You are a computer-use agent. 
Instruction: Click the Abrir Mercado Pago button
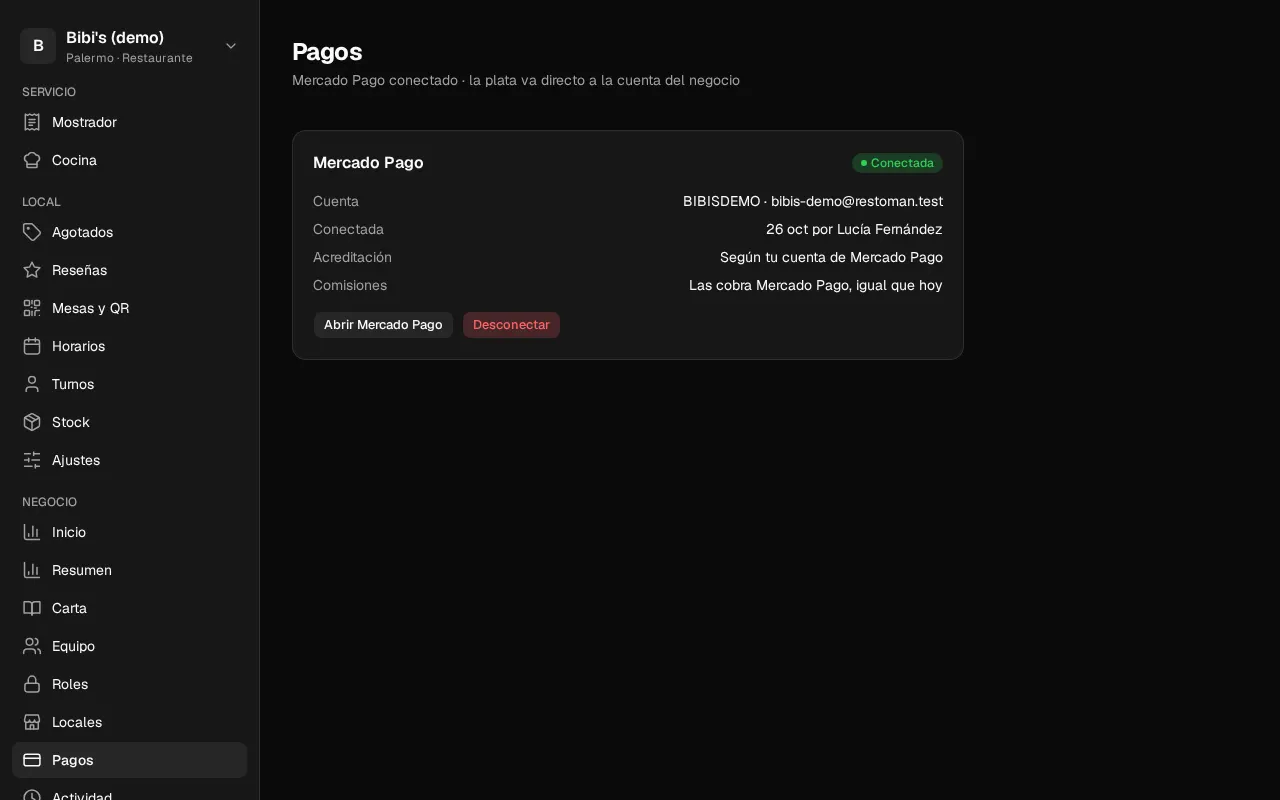coord(383,325)
